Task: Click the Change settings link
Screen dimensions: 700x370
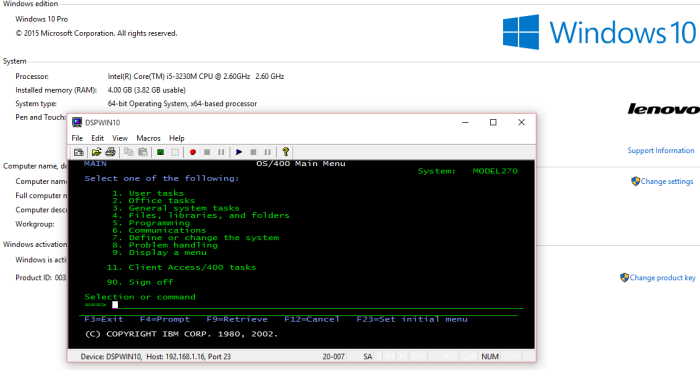Action: click(667, 182)
